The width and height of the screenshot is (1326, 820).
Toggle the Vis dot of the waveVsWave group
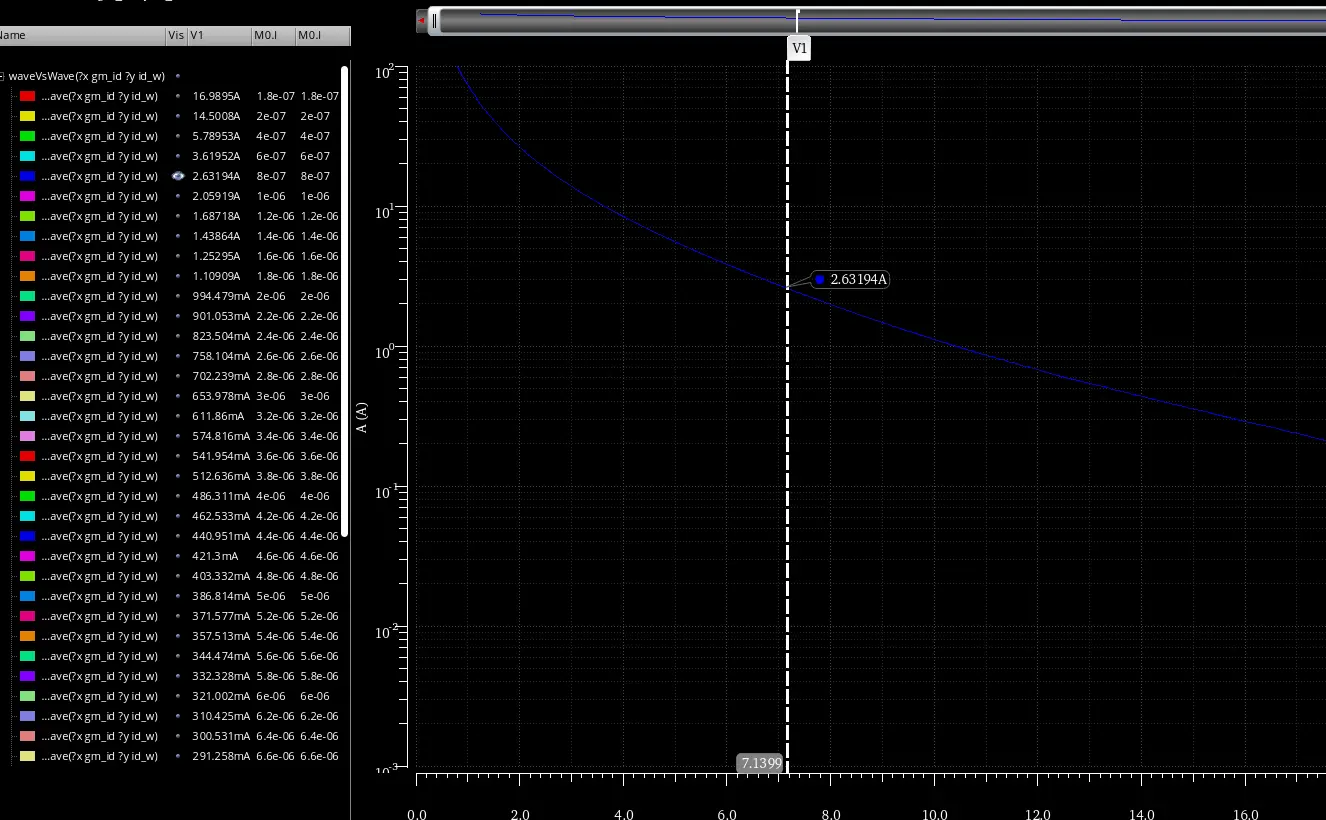178,76
